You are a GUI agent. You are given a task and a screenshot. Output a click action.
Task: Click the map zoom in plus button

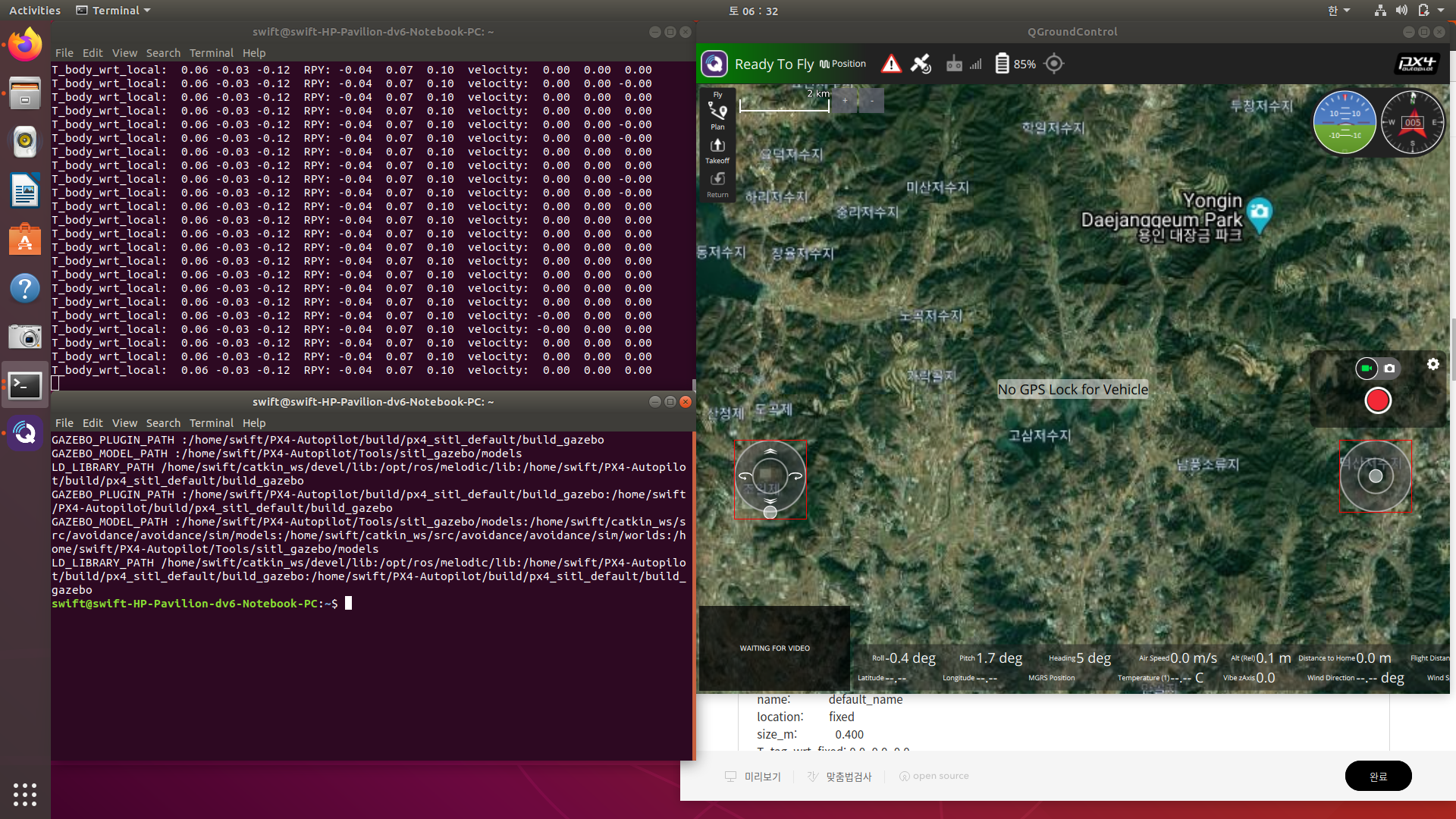(845, 101)
